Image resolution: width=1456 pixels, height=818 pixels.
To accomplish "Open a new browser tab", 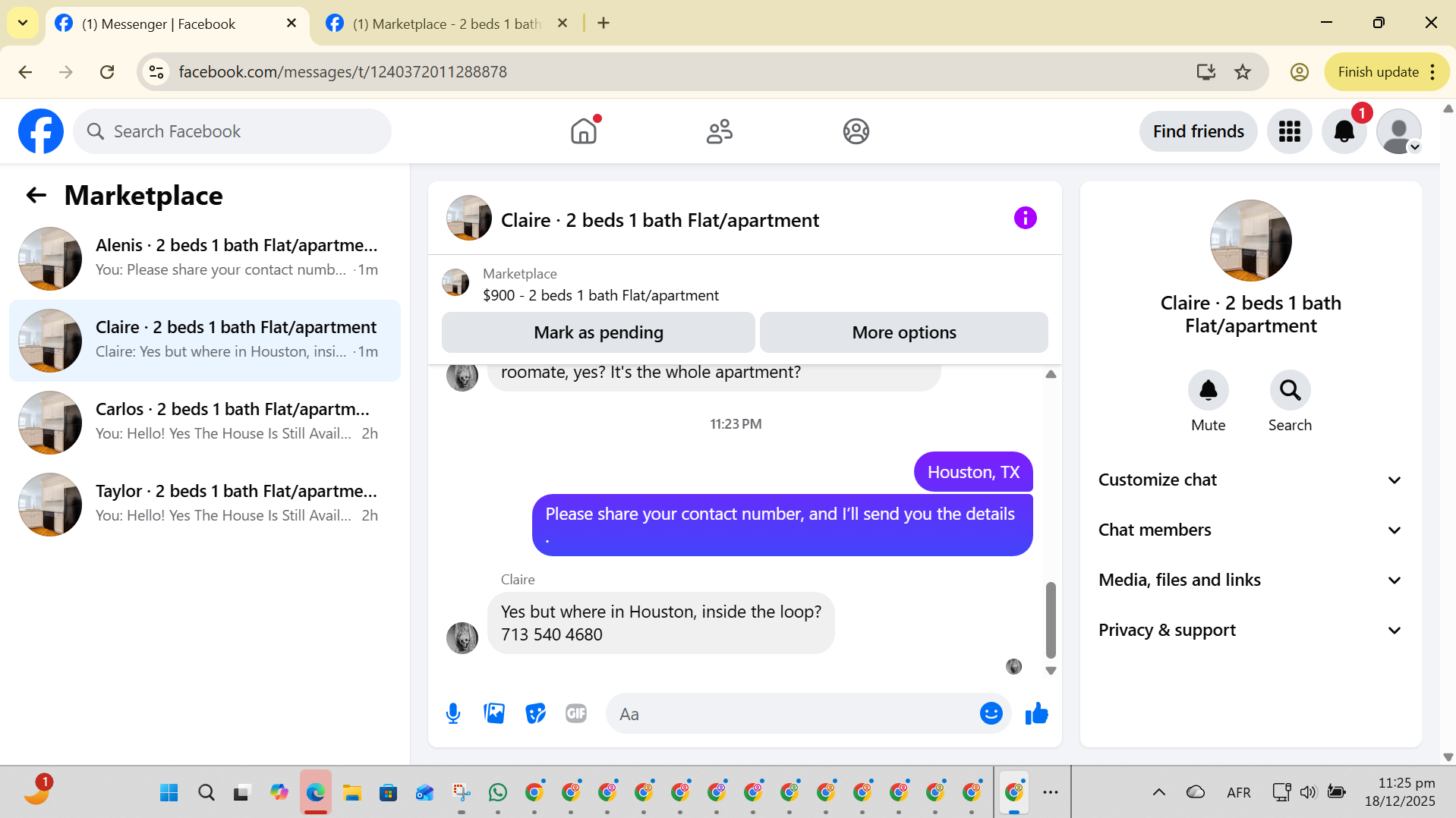I will (604, 24).
